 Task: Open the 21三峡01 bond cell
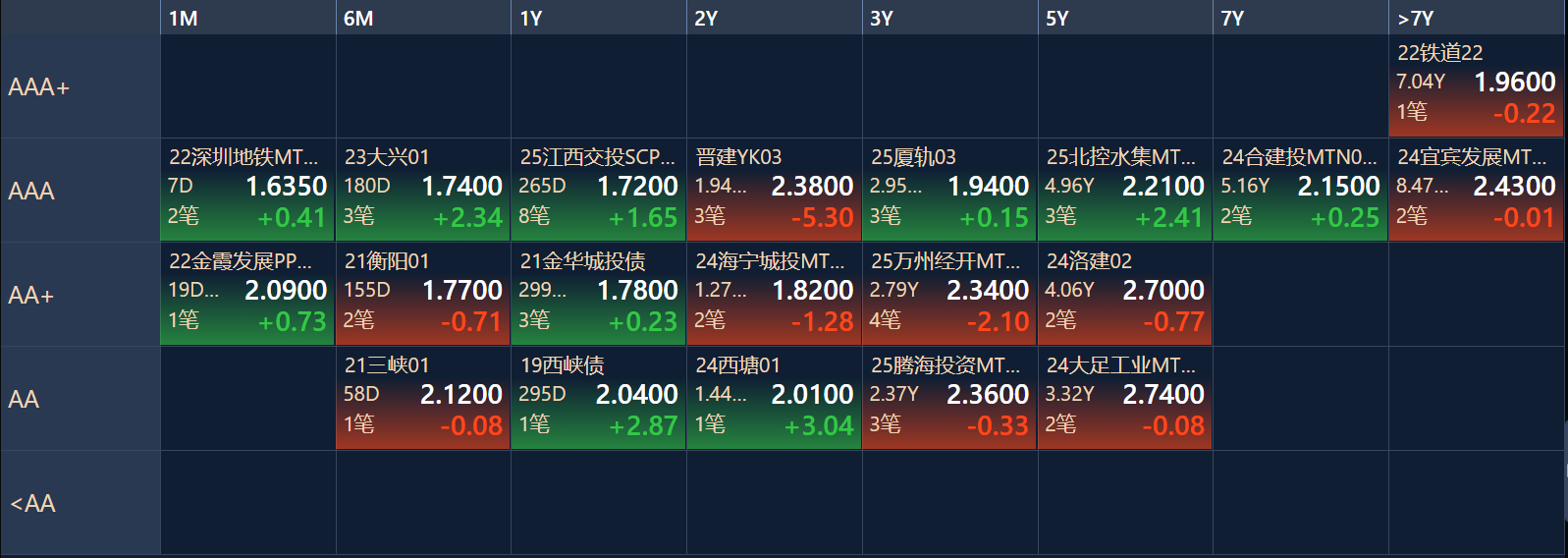[423, 399]
